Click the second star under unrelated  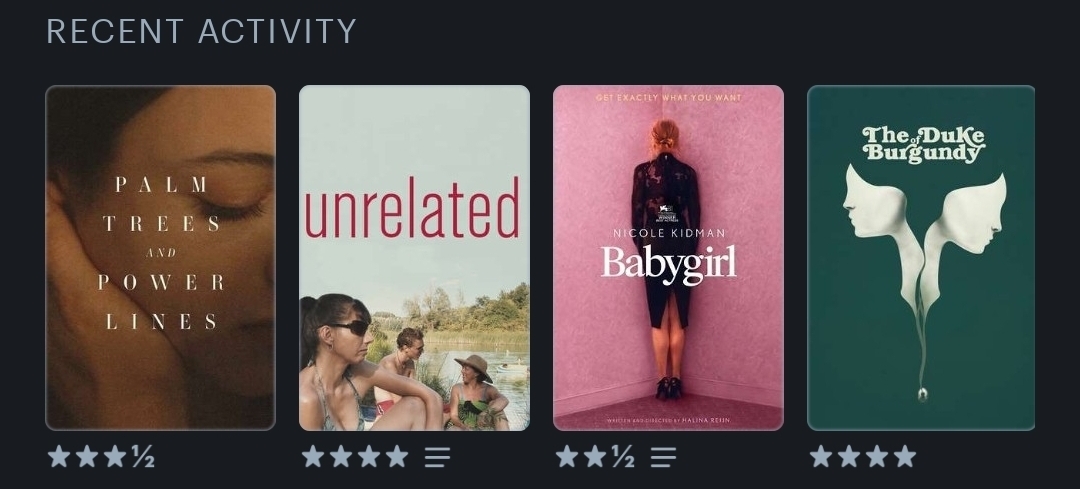coord(341,456)
